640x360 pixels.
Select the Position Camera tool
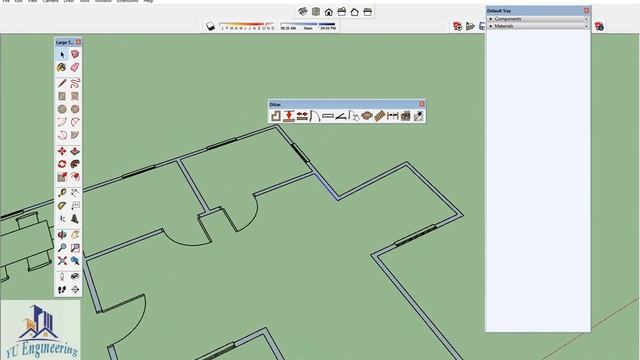point(62,277)
